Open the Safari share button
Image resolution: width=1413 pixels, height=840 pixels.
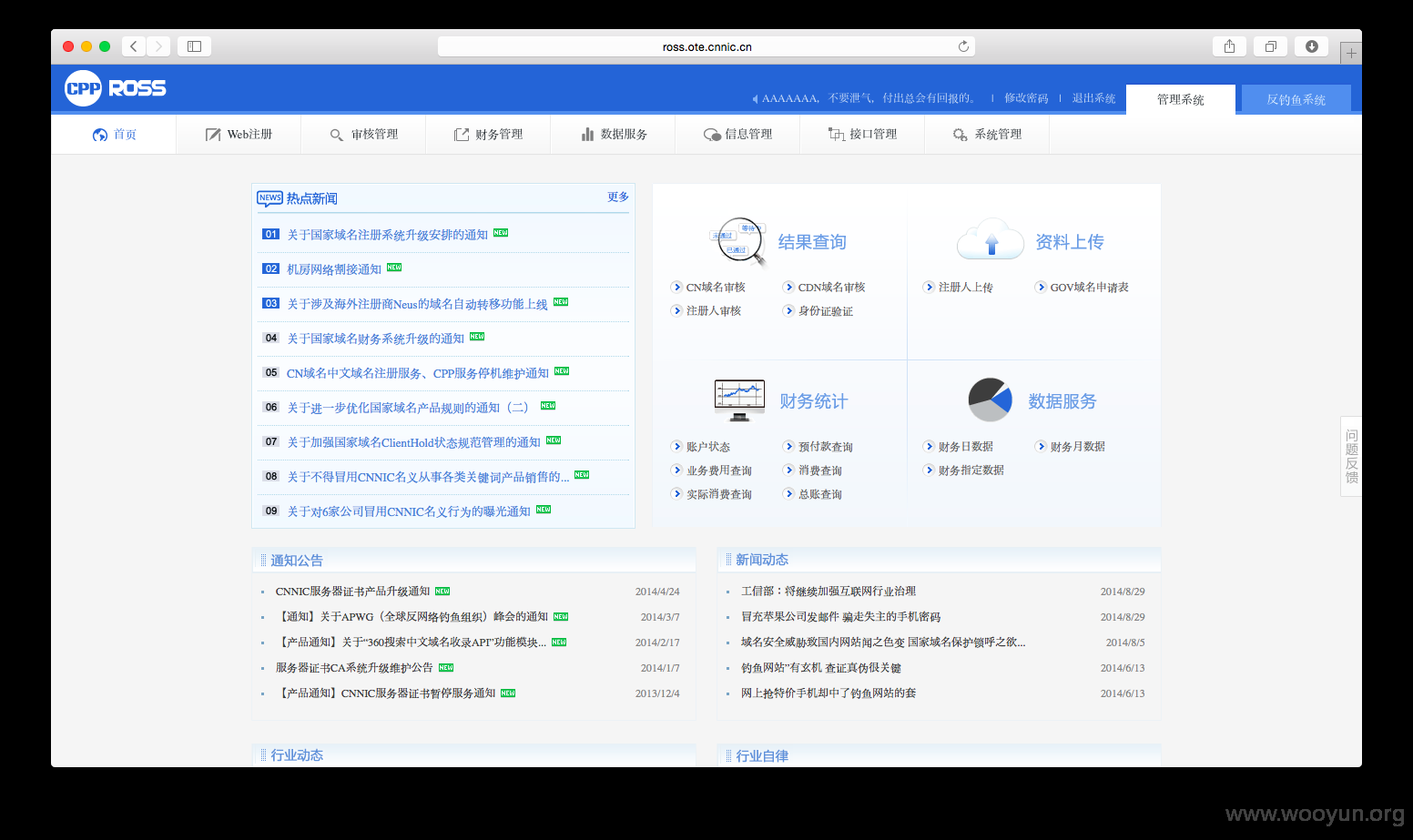pos(1229,46)
